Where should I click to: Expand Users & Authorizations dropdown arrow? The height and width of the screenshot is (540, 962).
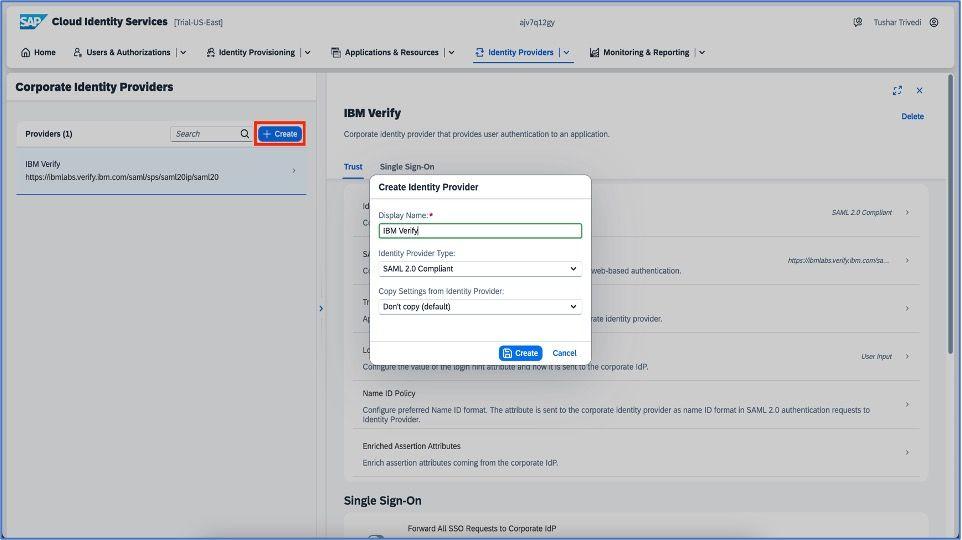click(x=183, y=53)
